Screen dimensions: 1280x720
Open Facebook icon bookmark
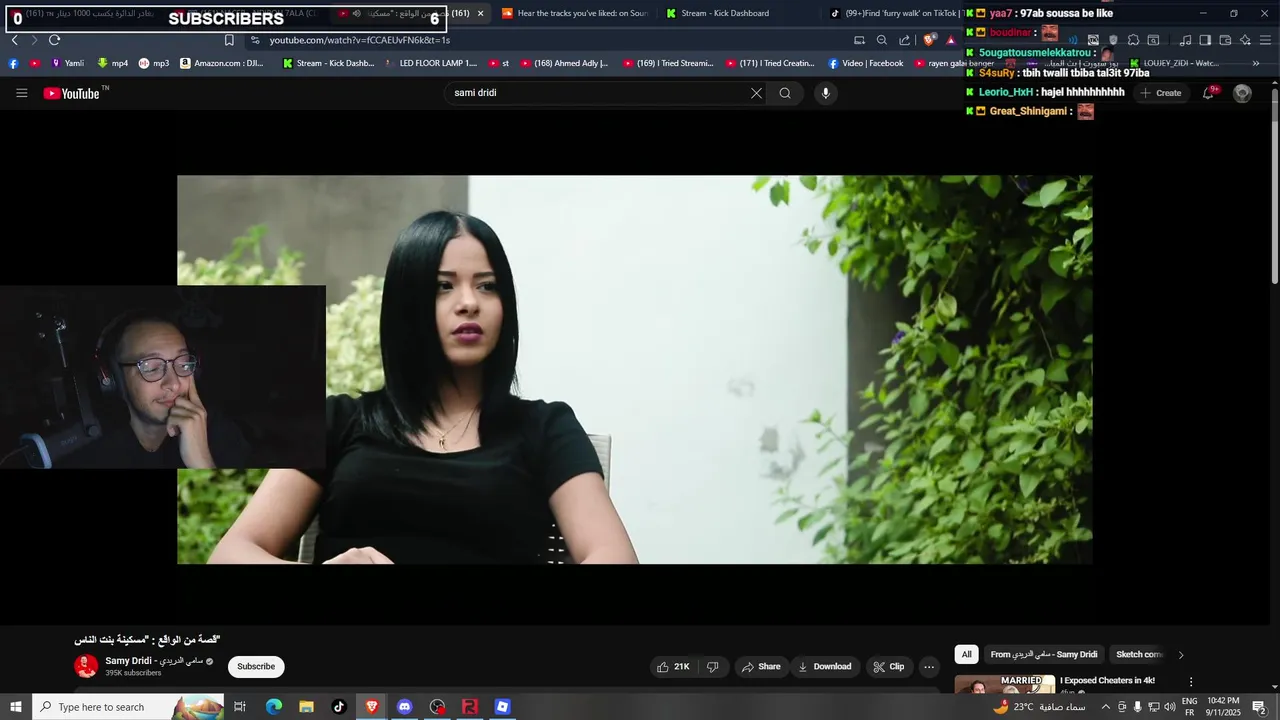(x=13, y=63)
